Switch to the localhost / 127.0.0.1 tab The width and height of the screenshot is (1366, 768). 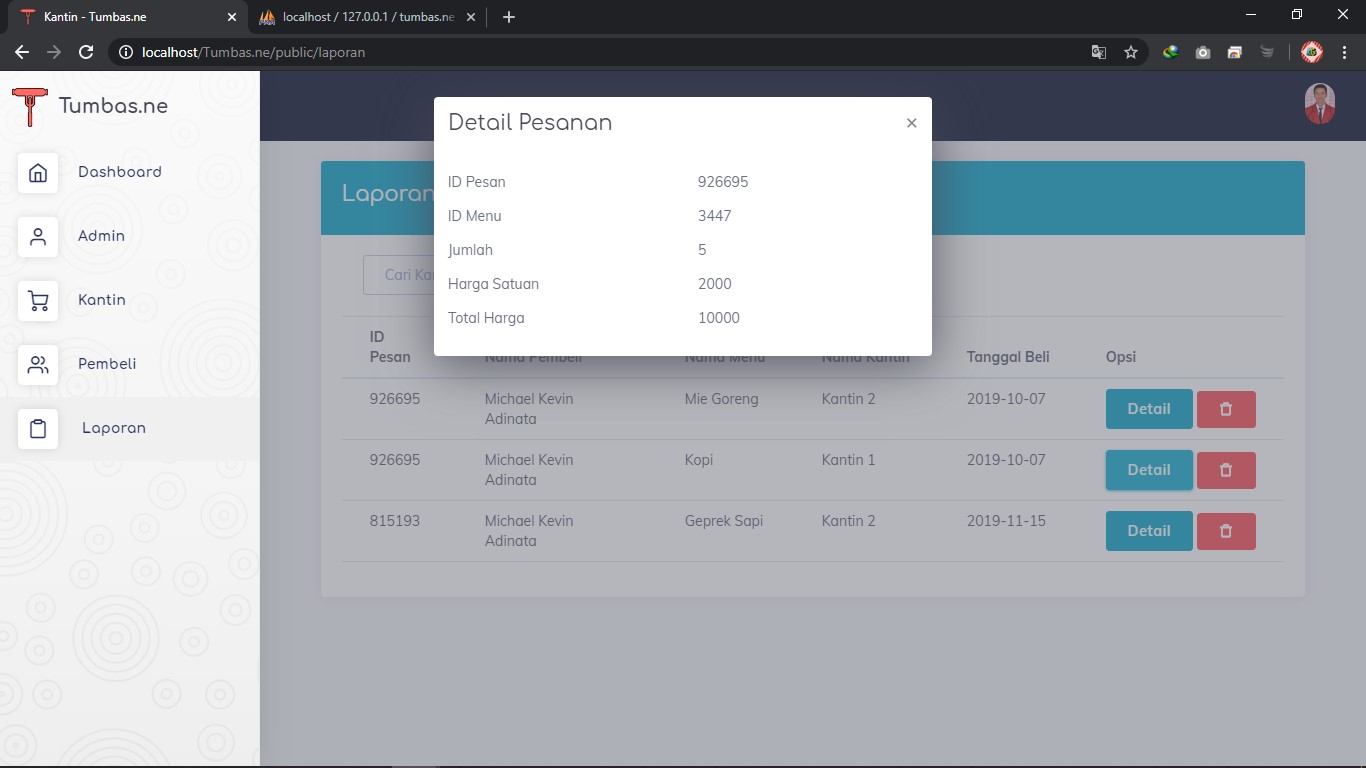pos(360,17)
